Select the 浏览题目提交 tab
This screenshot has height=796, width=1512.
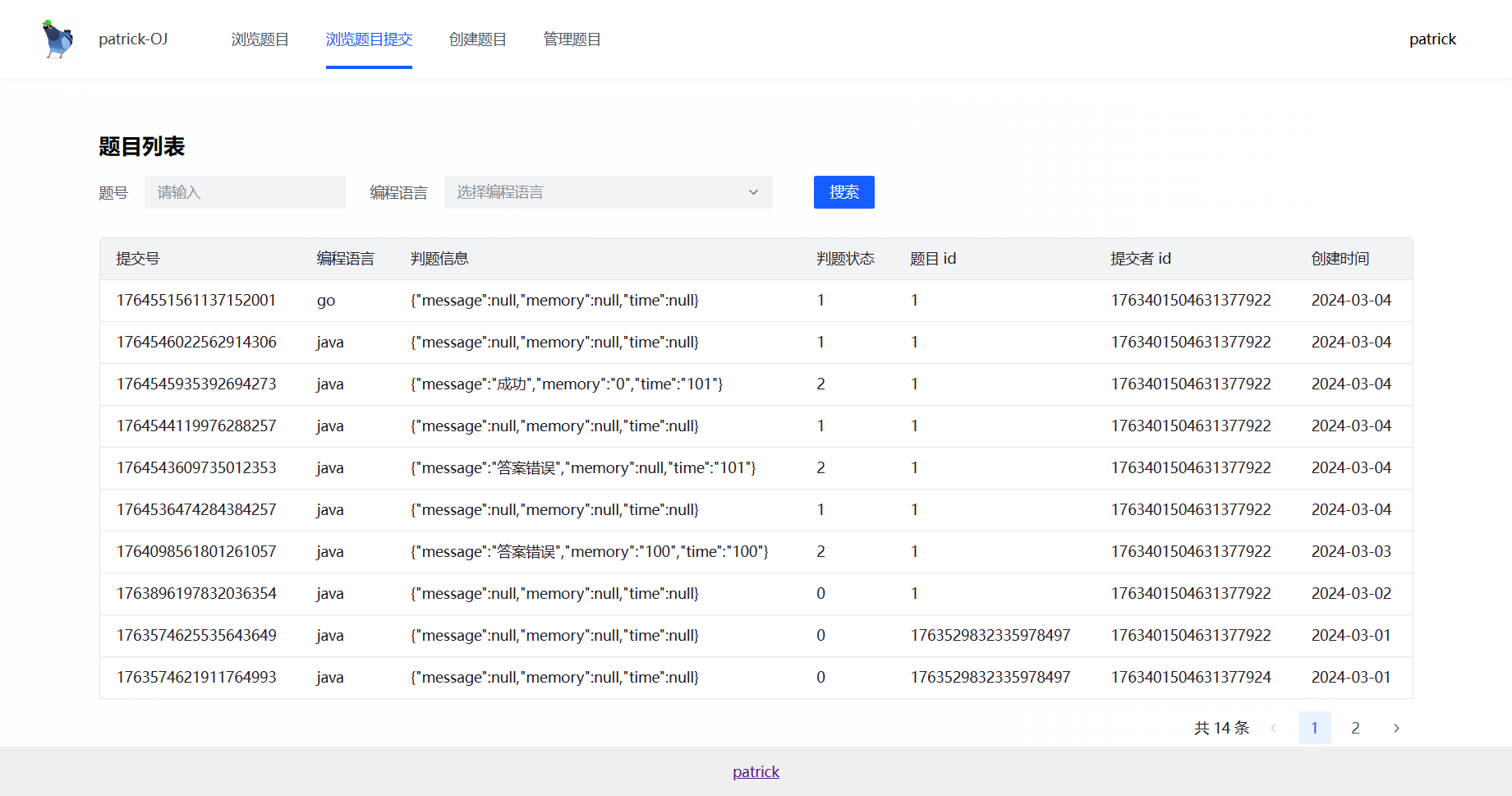[369, 39]
